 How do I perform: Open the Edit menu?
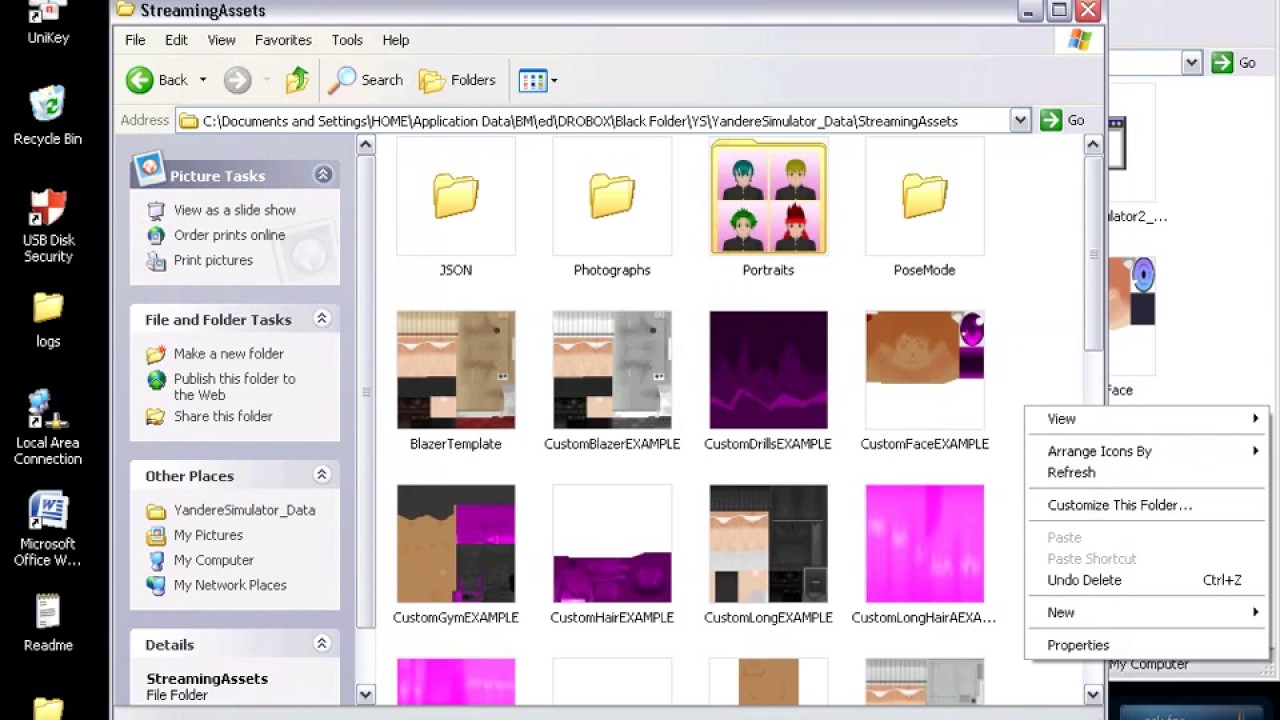pyautogui.click(x=176, y=40)
